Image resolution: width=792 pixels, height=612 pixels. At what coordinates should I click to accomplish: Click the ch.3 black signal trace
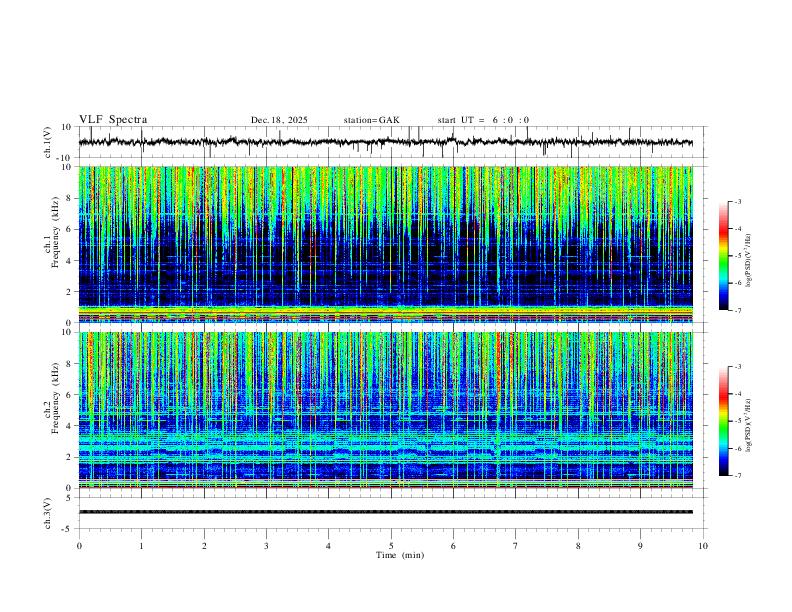(386, 512)
